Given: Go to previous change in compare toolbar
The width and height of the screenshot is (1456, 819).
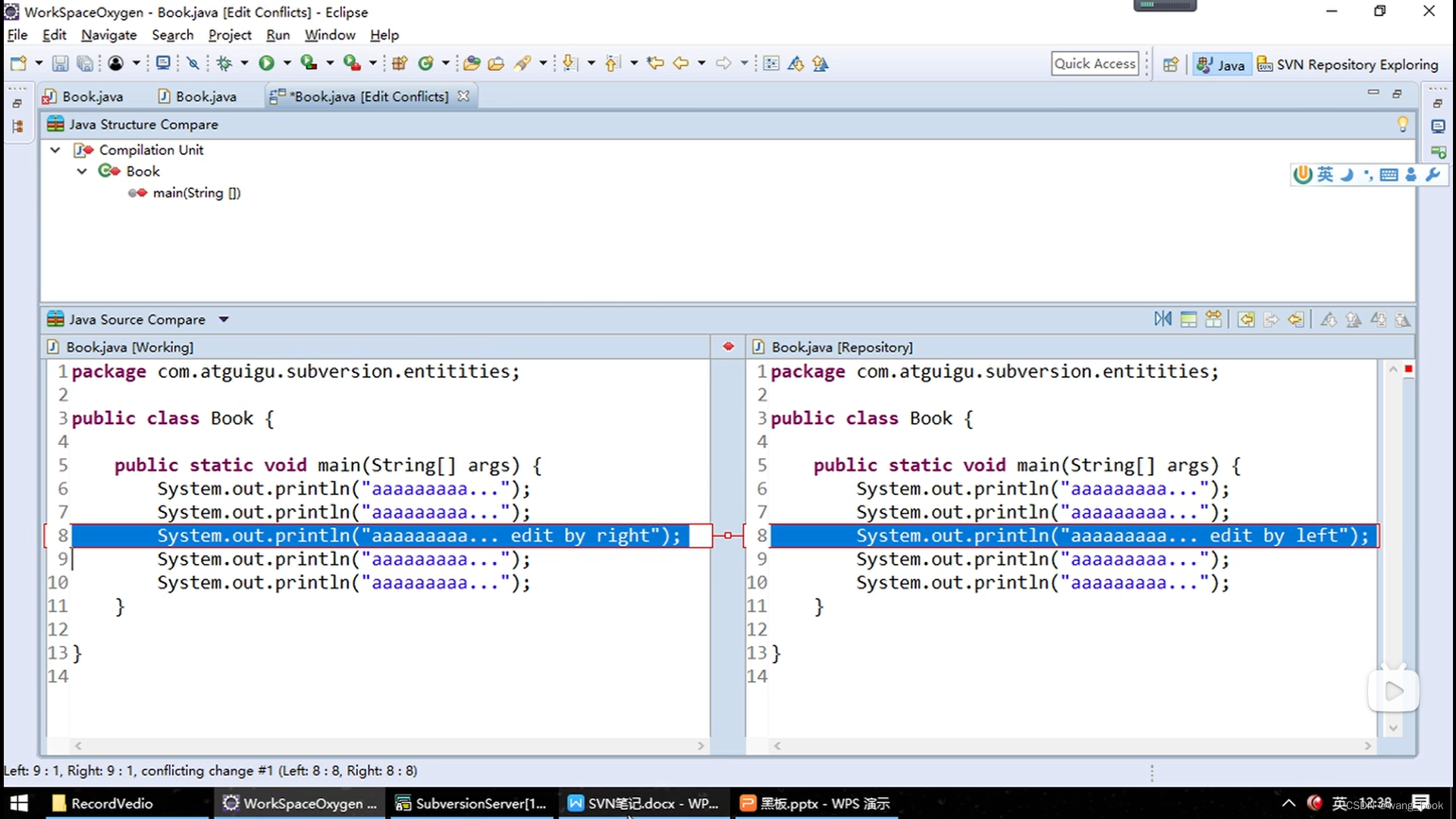Looking at the screenshot, I should tap(1403, 319).
